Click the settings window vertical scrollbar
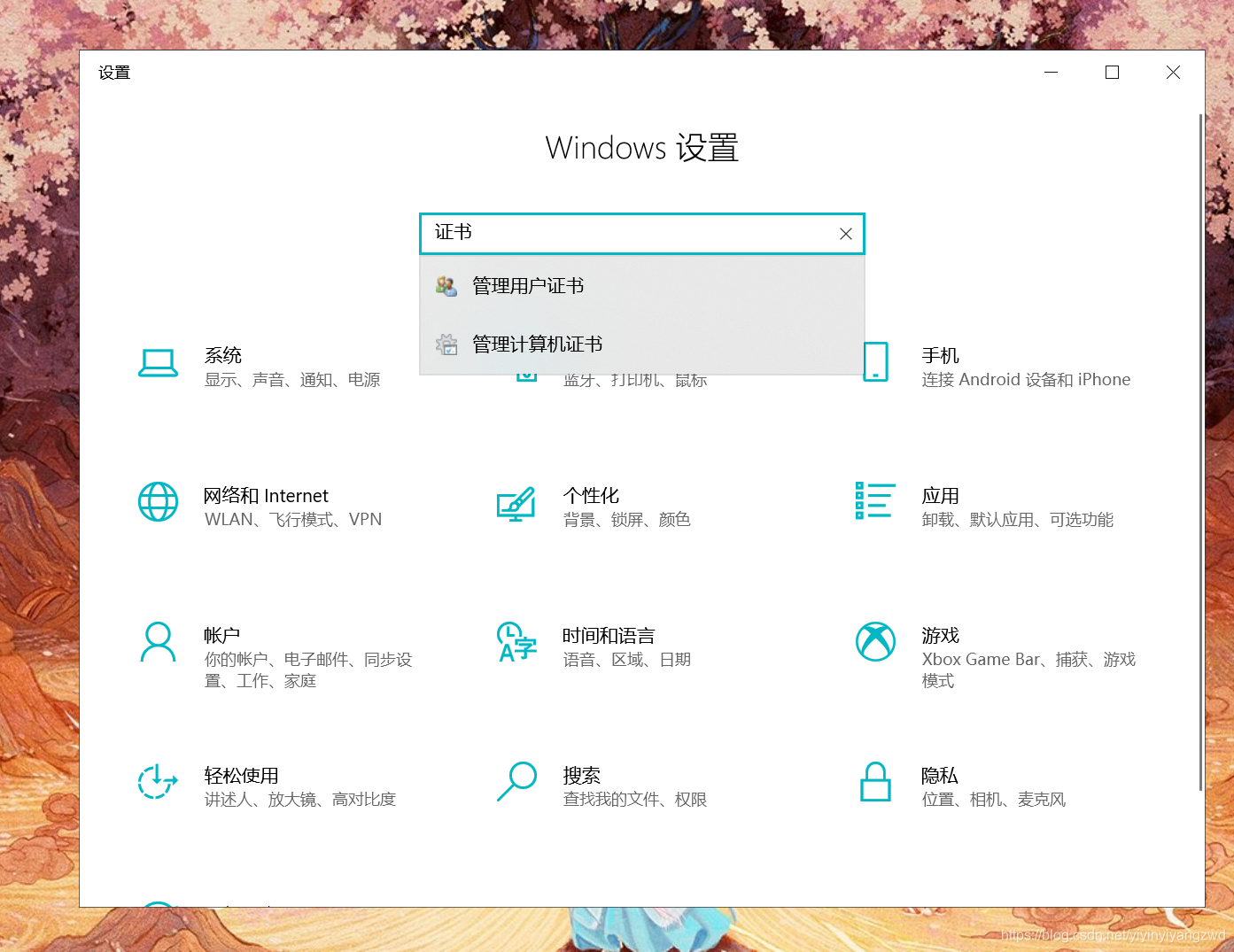Screen dimensions: 1234x952 (1200, 452)
